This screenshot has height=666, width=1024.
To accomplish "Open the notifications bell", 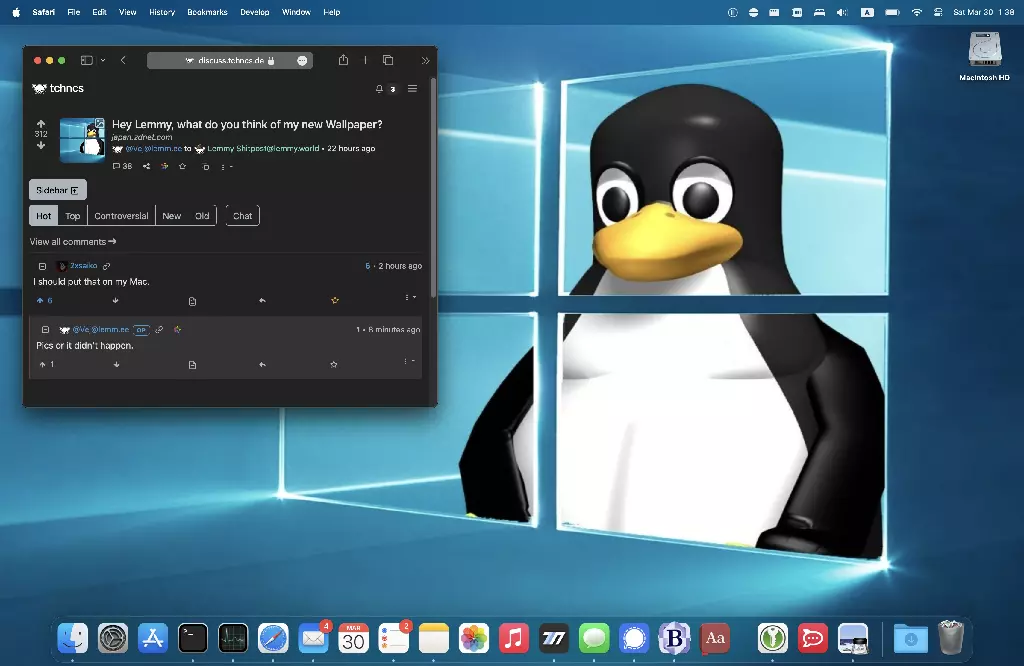I will tap(379, 89).
